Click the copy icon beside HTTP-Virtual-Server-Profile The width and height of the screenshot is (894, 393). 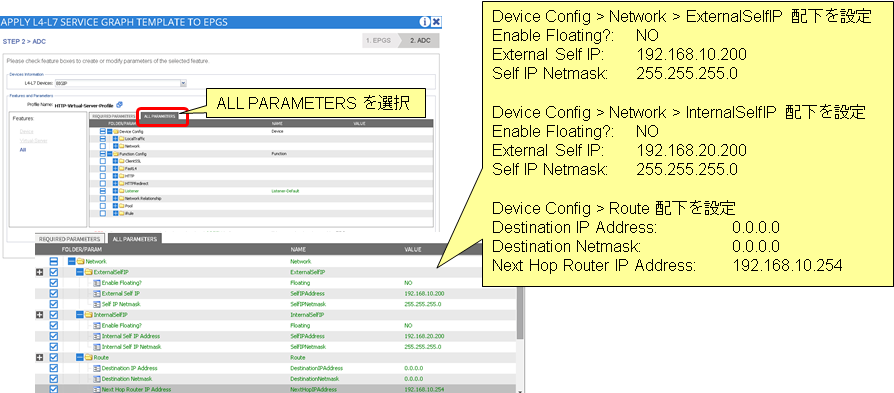(119, 104)
